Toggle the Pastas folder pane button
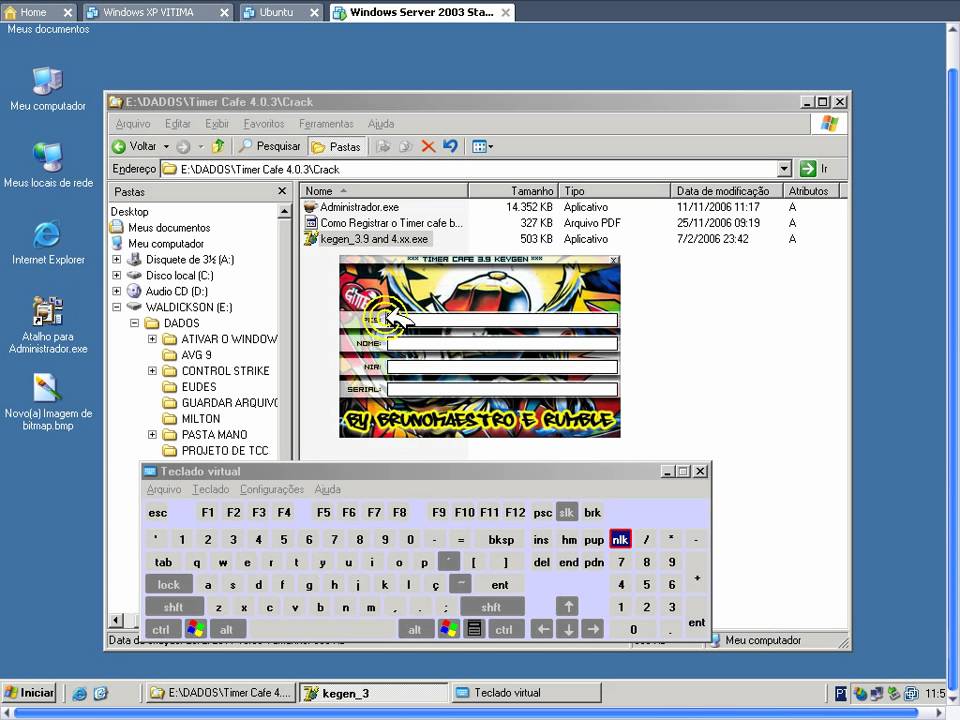The image size is (960, 720). [x=336, y=147]
